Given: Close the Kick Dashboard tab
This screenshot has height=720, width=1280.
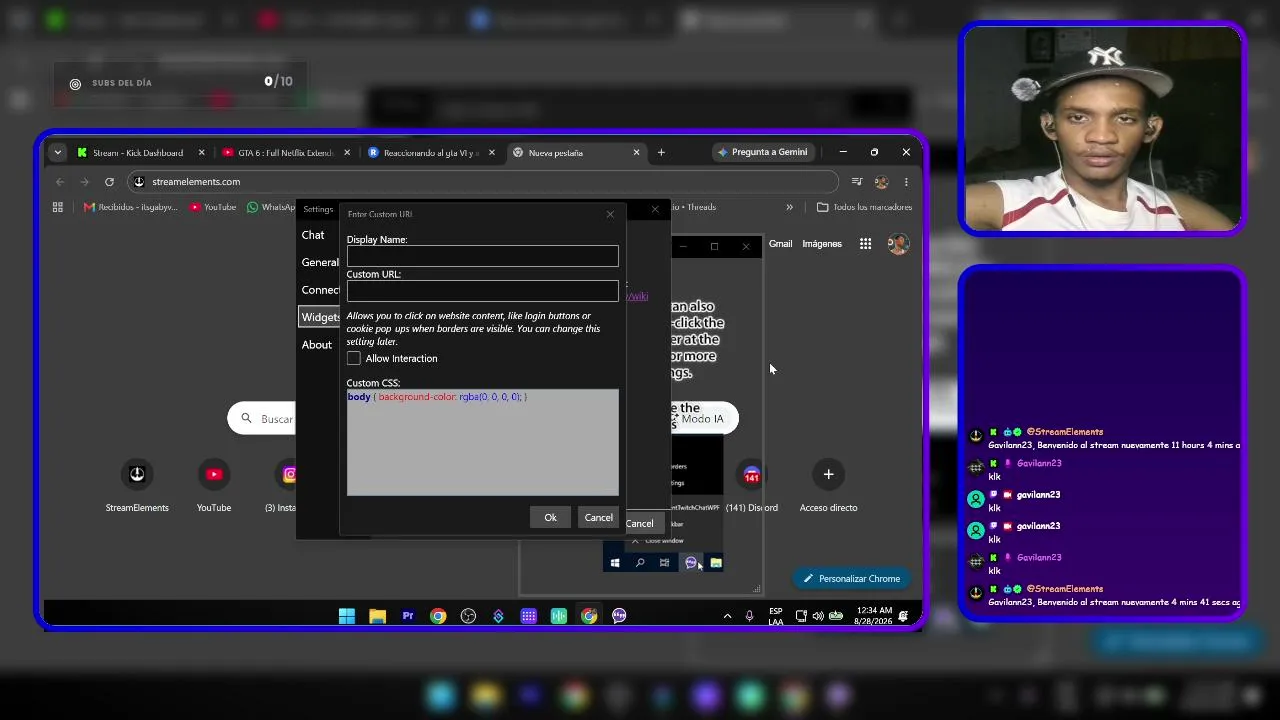Looking at the screenshot, I should coord(201,153).
